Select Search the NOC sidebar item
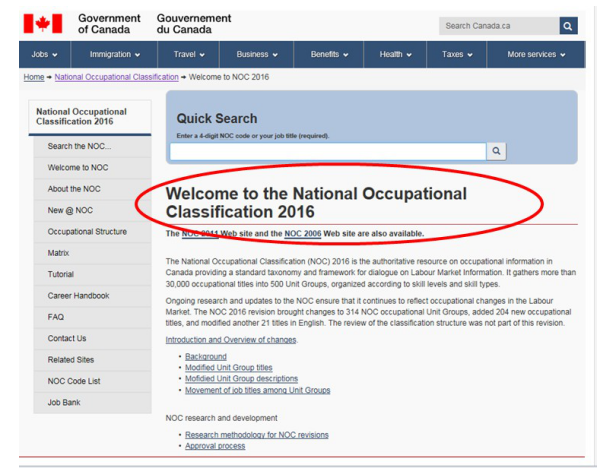 click(92, 146)
